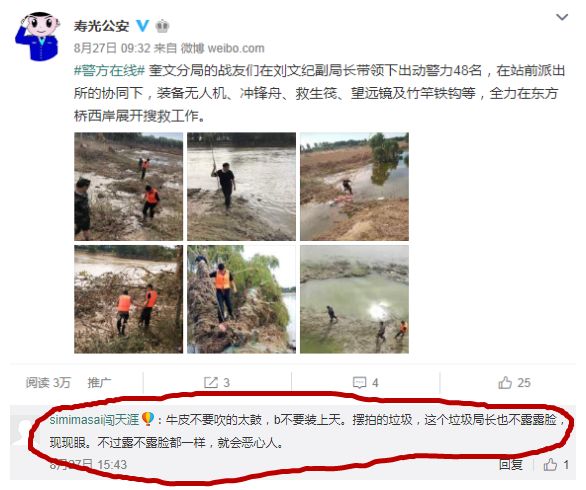The image size is (586, 490).
Task: Click the blue verified V badge
Action: tap(142, 26)
